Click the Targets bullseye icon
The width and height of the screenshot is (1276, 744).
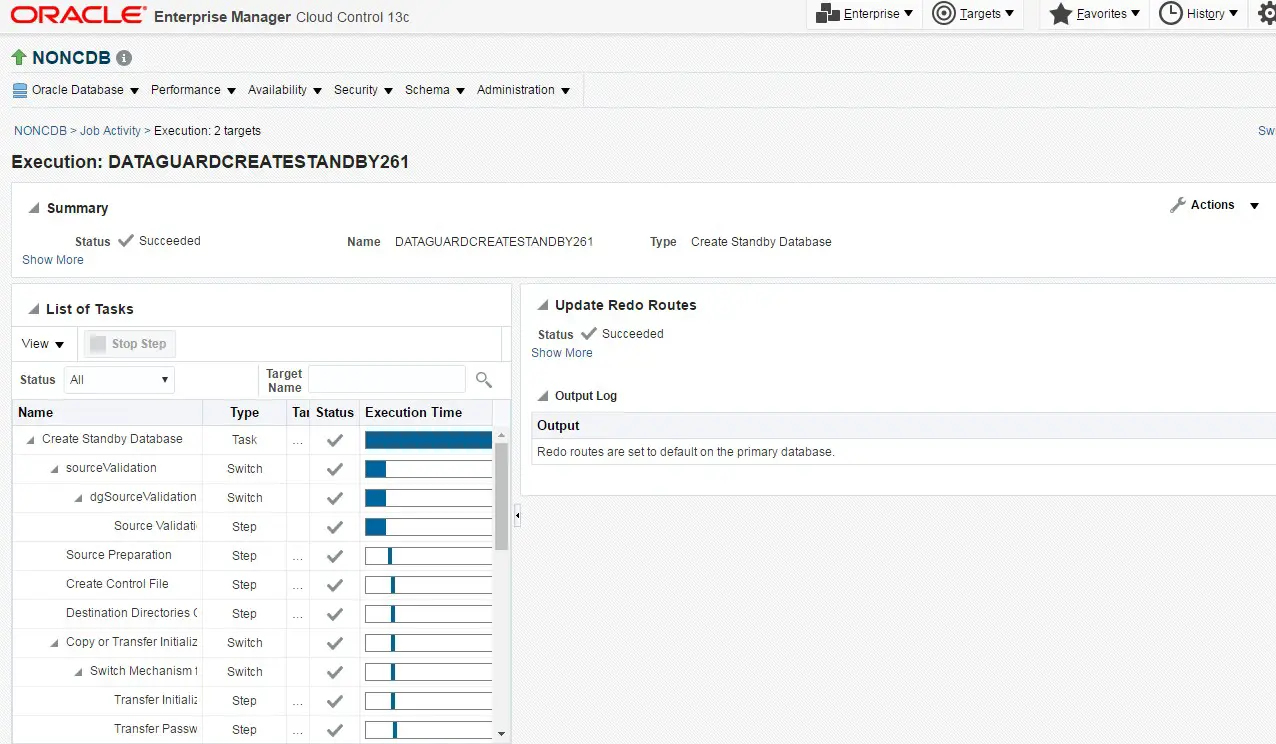(943, 13)
